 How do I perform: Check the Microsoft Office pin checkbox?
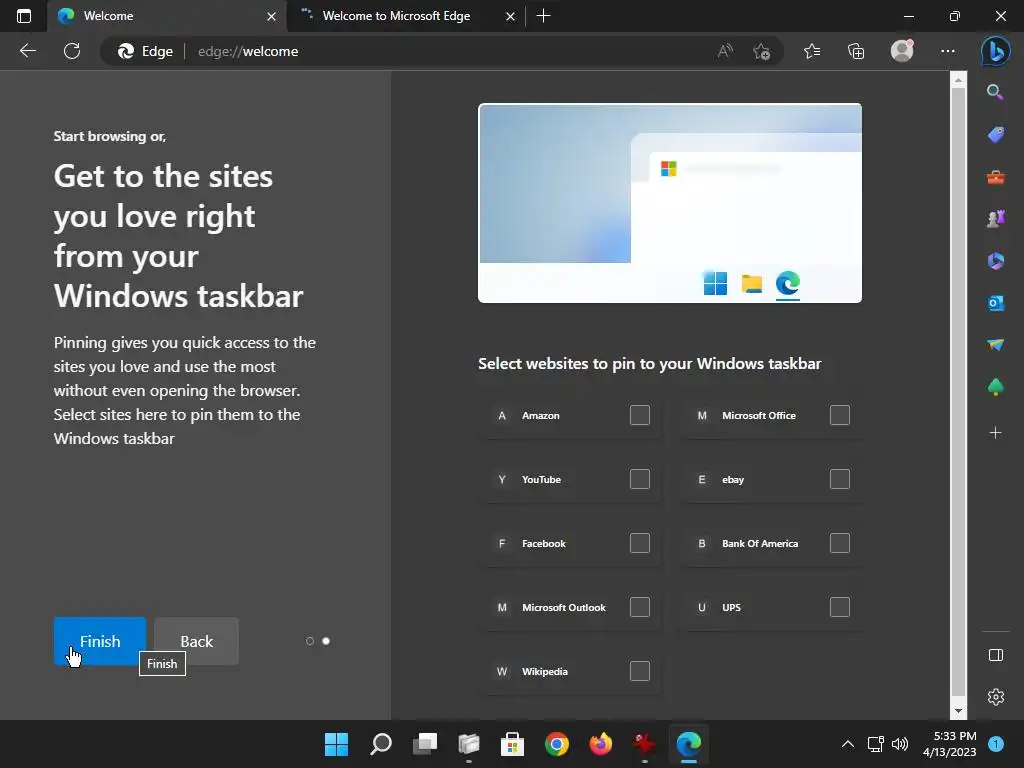click(839, 415)
